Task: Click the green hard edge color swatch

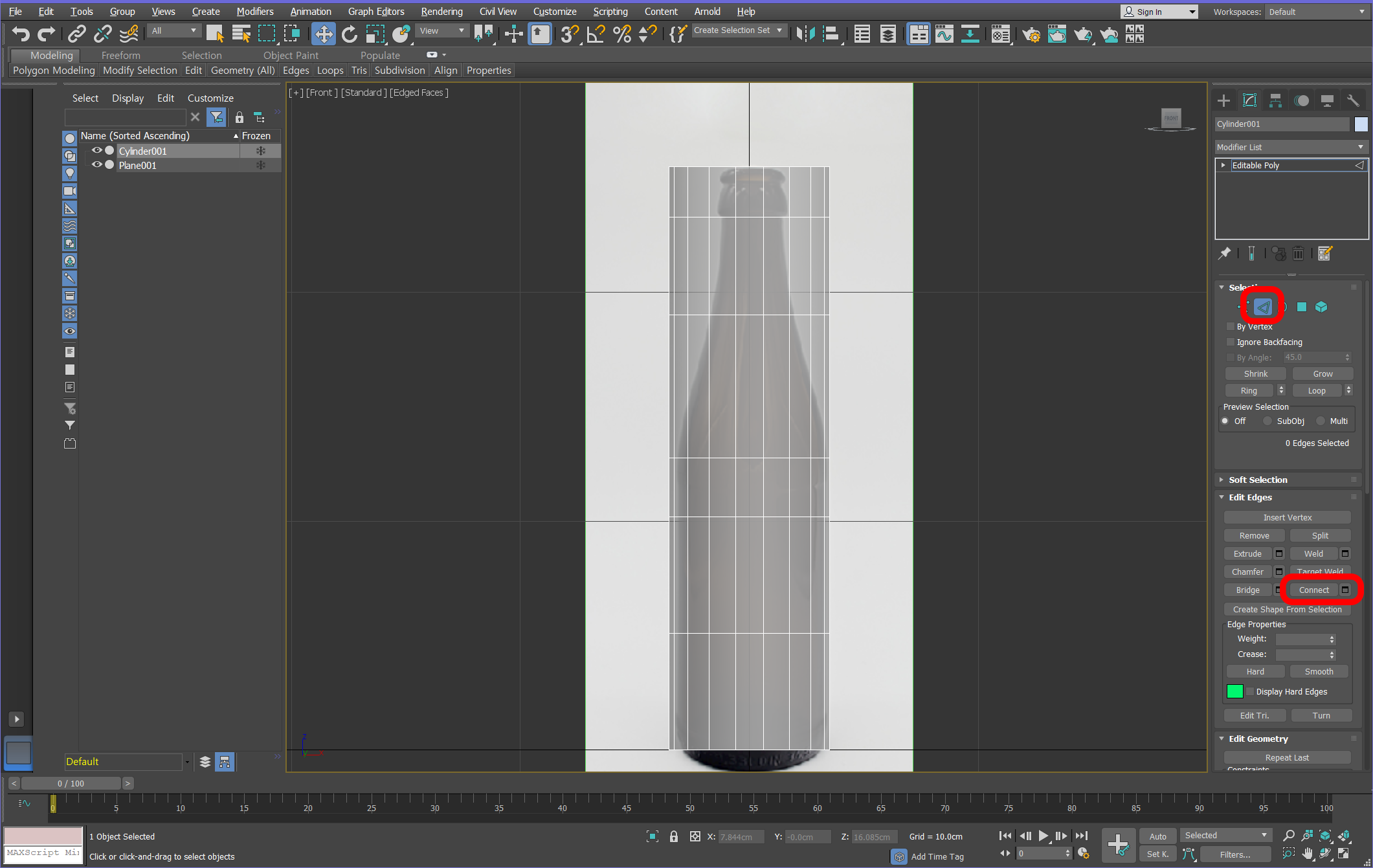Action: (x=1234, y=691)
